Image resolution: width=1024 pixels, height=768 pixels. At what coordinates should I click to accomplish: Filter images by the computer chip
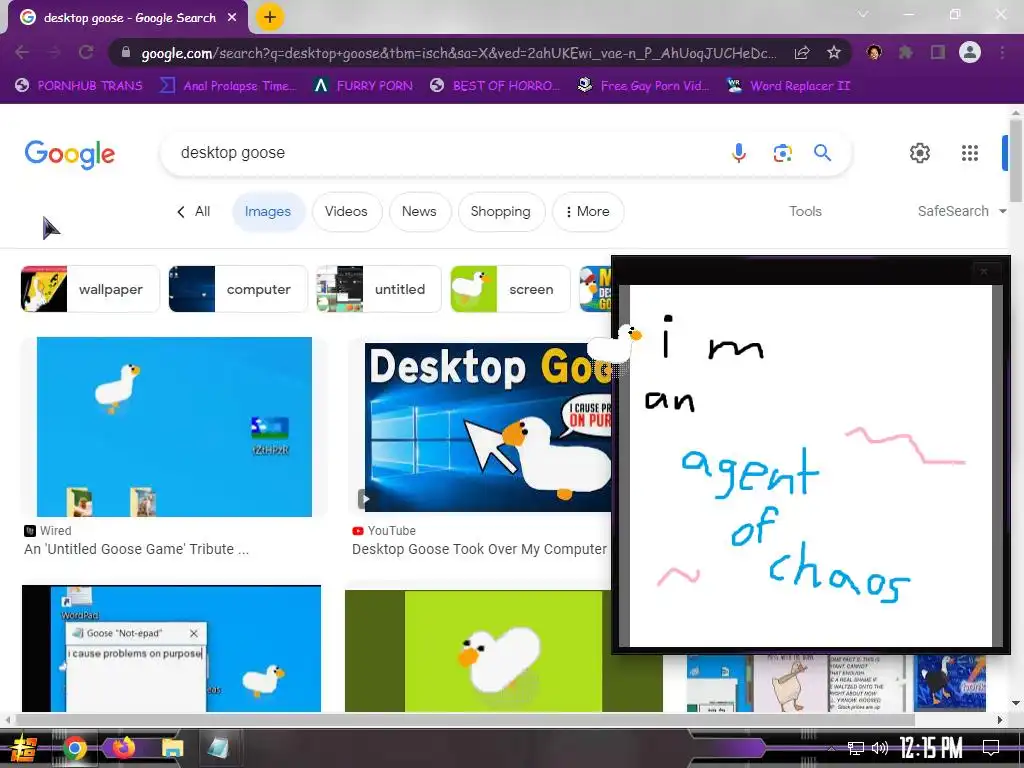[238, 289]
